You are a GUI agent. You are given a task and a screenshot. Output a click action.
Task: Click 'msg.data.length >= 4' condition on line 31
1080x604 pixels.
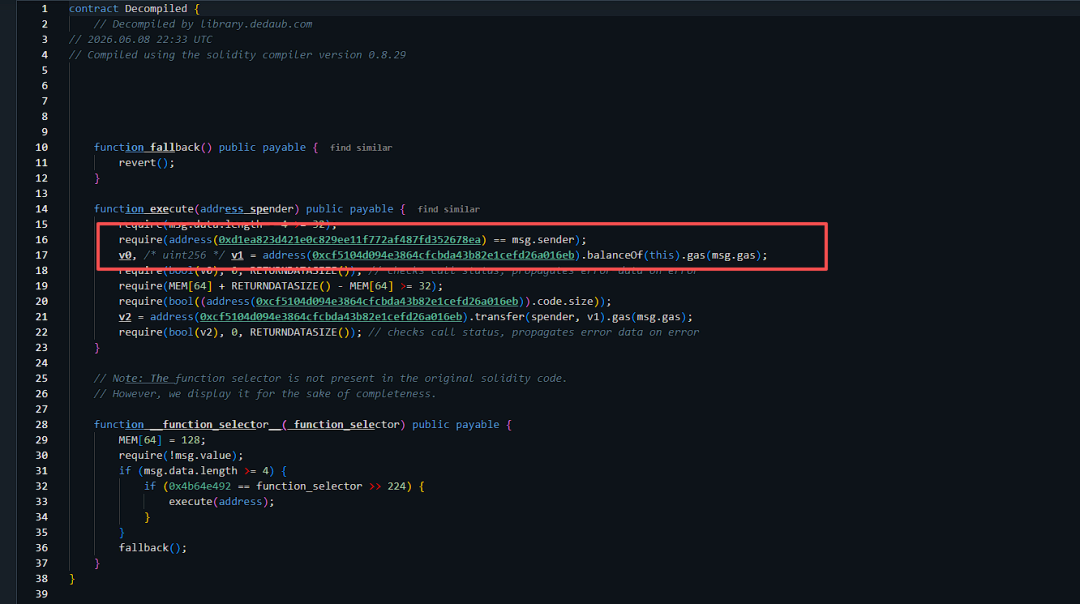206,471
